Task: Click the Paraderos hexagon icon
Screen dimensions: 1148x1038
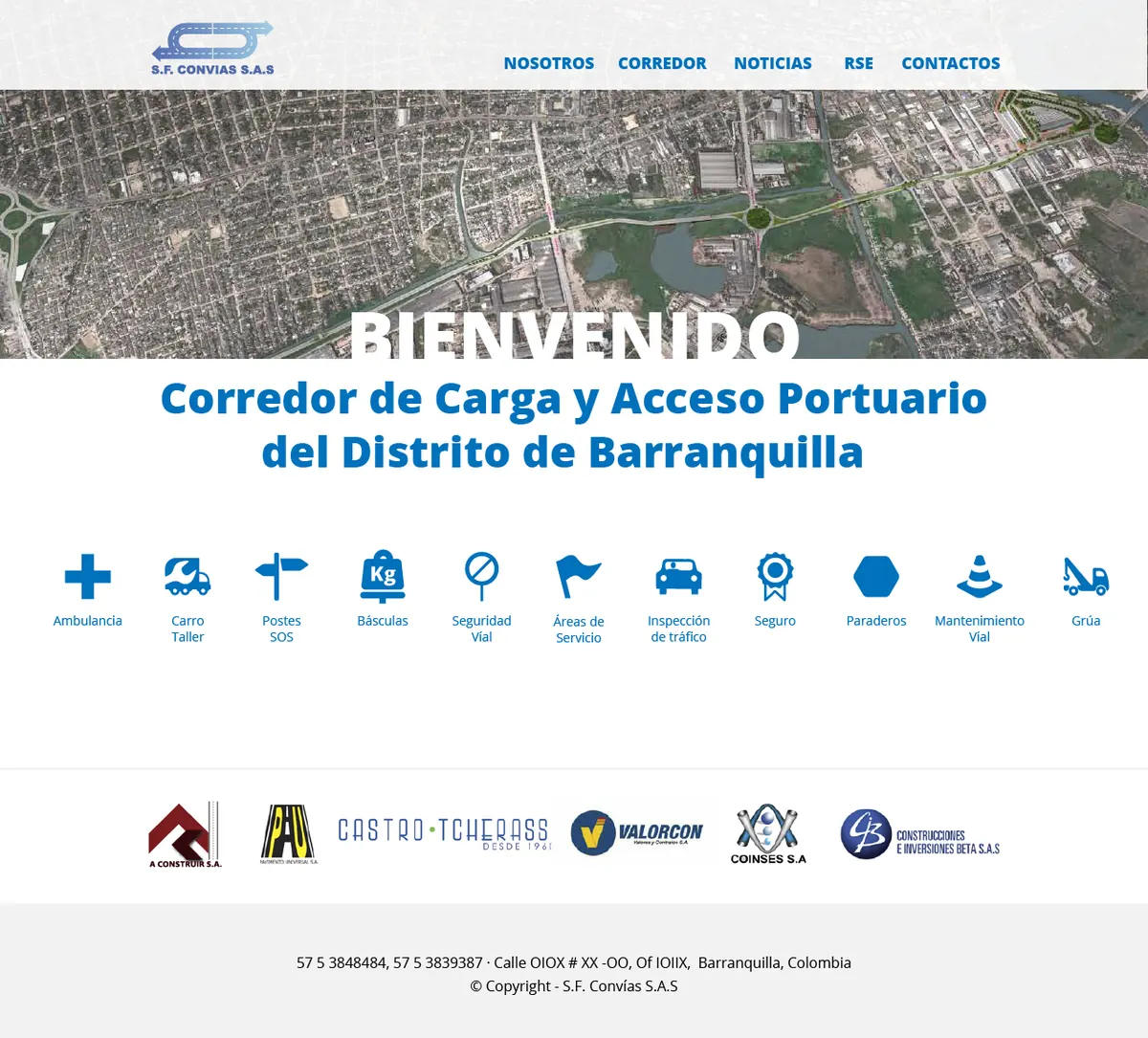Action: (x=876, y=577)
